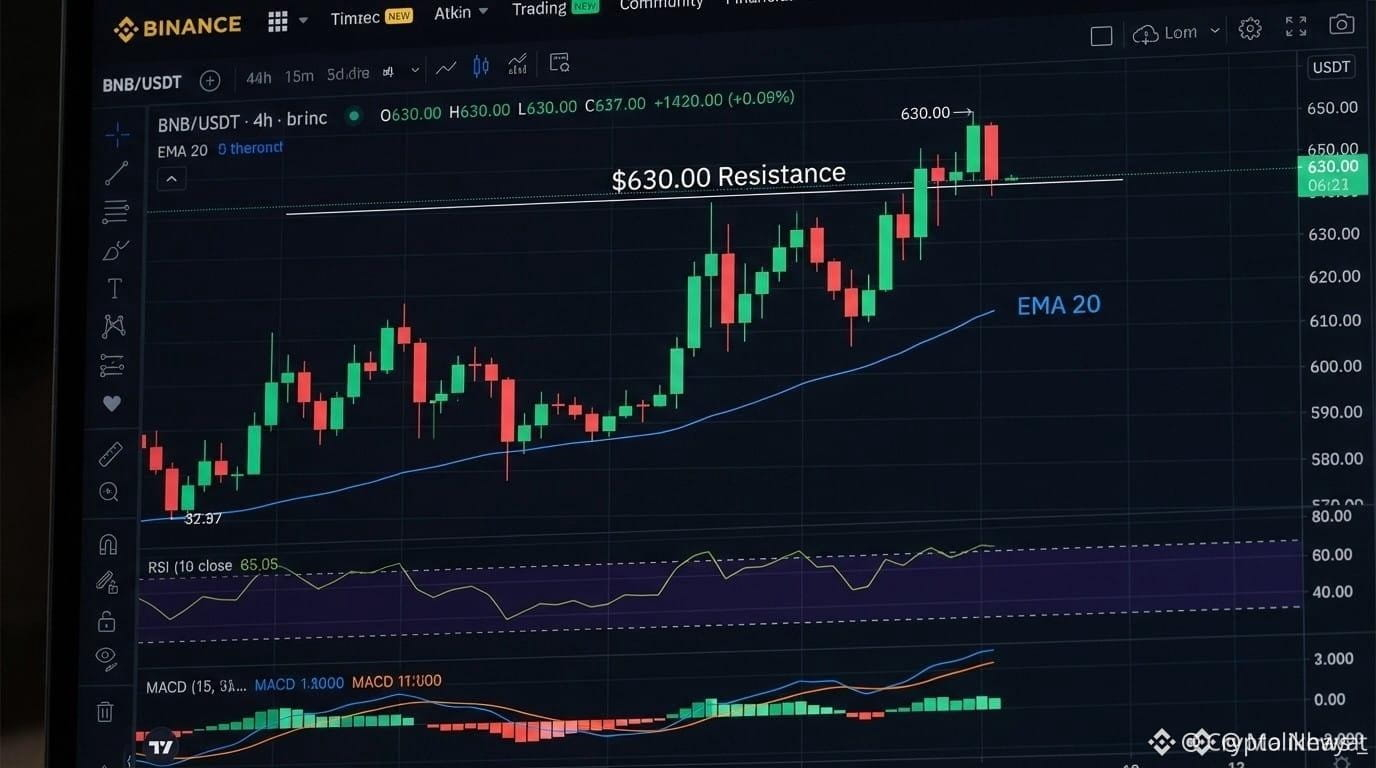Click the green 630.00 current price tag
The image size is (1376, 768).
tap(1332, 175)
